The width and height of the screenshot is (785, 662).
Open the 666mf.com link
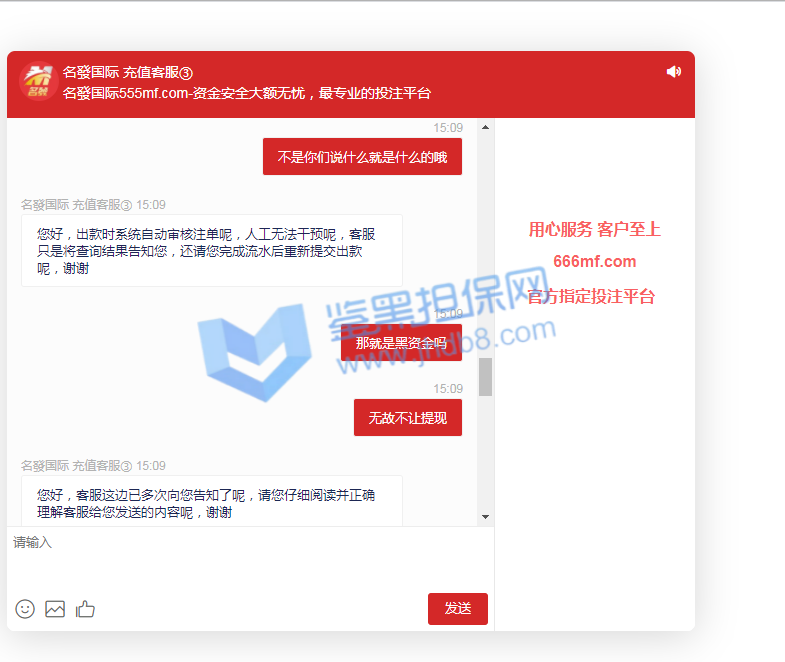pos(594,261)
